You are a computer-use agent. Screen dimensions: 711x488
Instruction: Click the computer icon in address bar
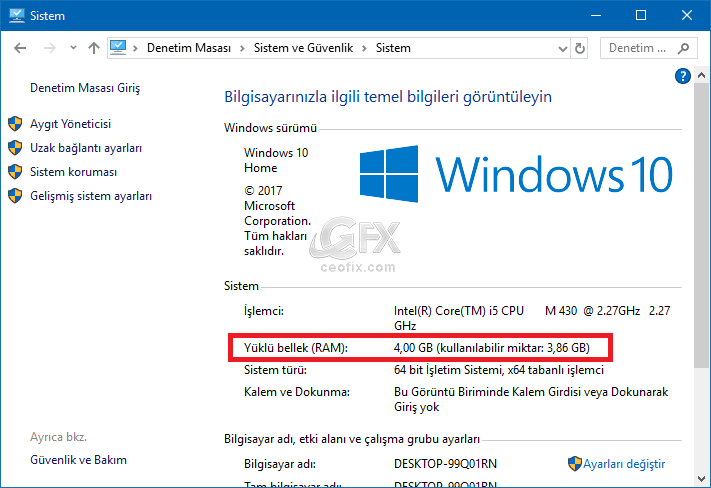coord(118,47)
